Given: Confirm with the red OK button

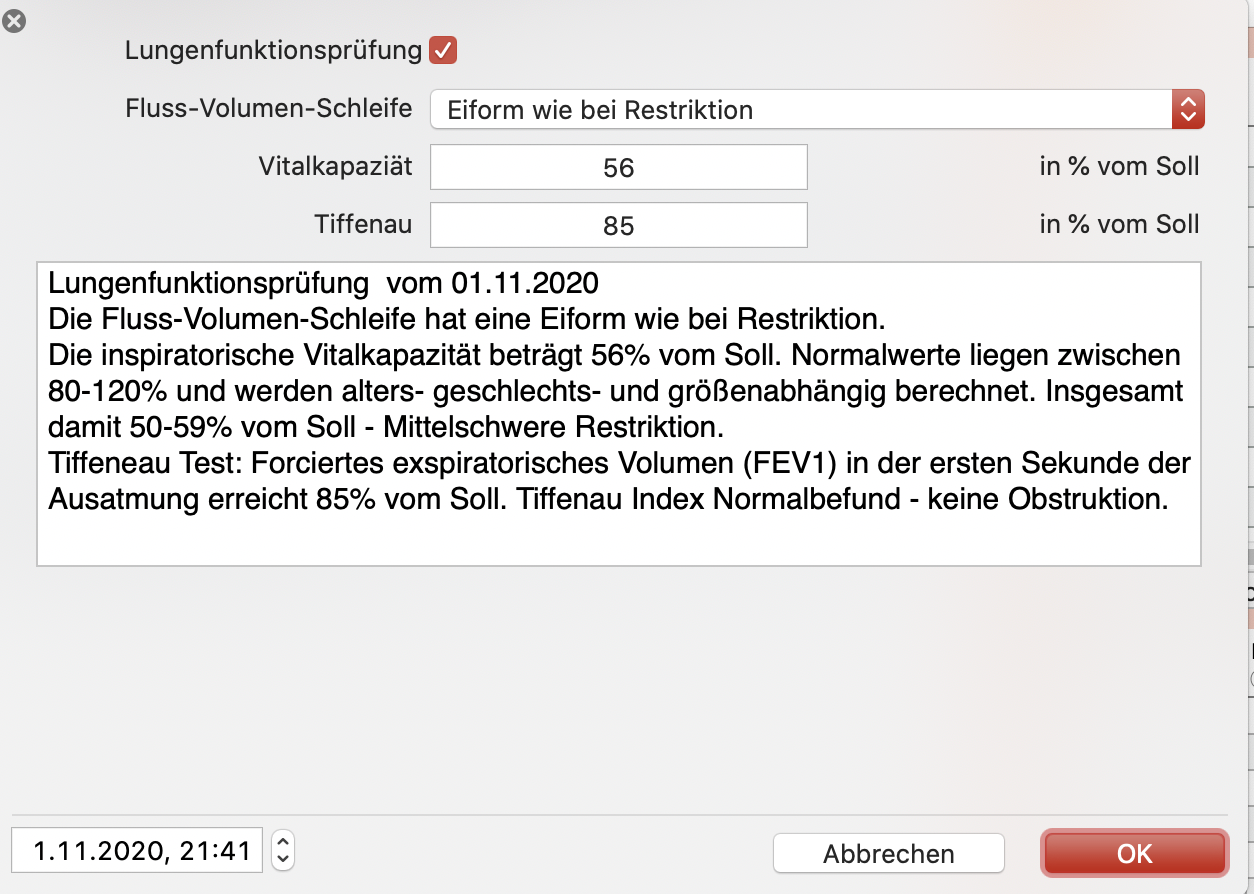Looking at the screenshot, I should pos(1135,853).
